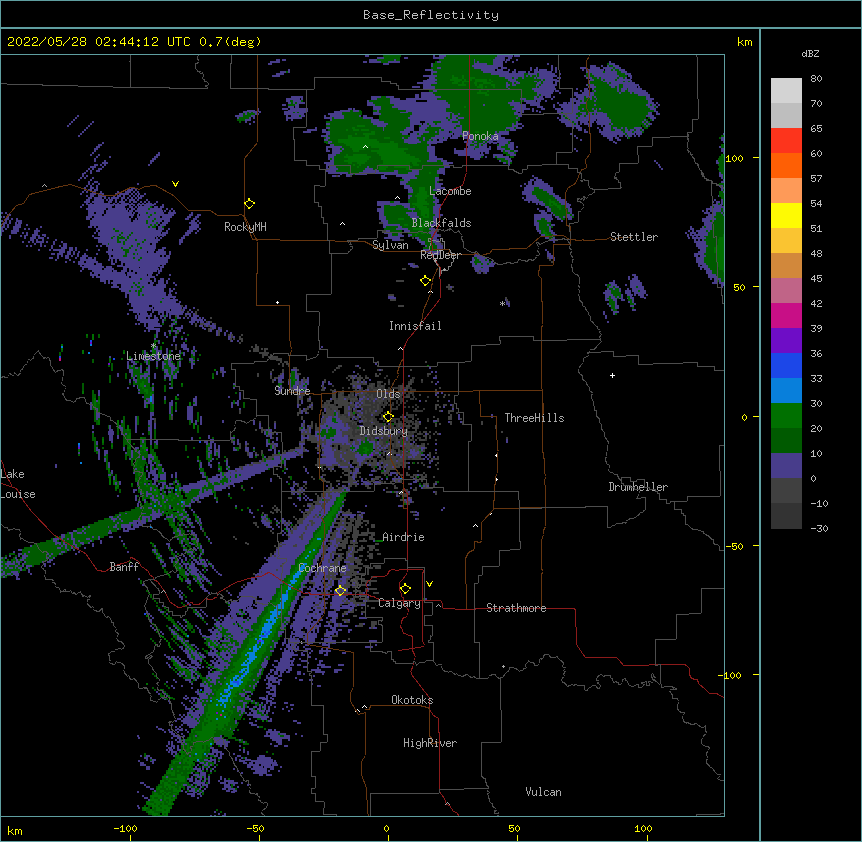The image size is (862, 842).
Task: Click the Calgary city label
Action: (x=399, y=603)
